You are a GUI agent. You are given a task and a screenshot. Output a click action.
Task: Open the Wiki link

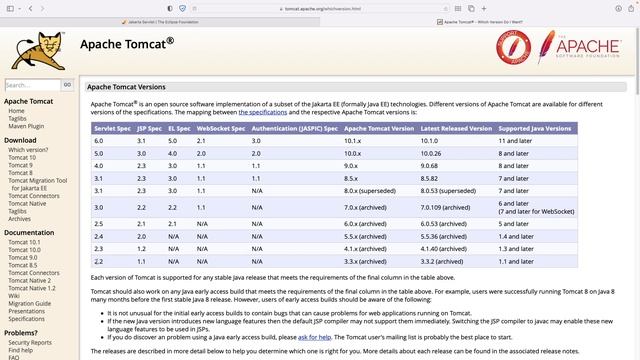[x=14, y=296]
